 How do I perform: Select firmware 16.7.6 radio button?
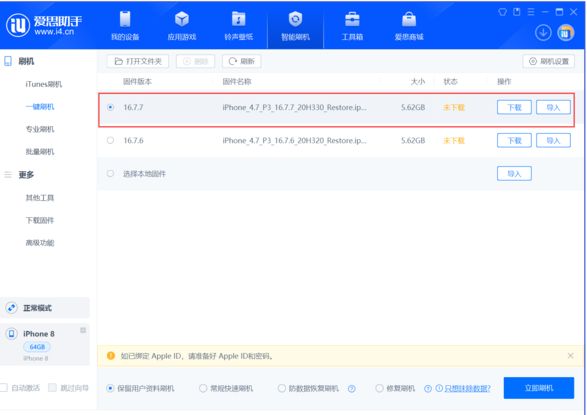pyautogui.click(x=110, y=140)
